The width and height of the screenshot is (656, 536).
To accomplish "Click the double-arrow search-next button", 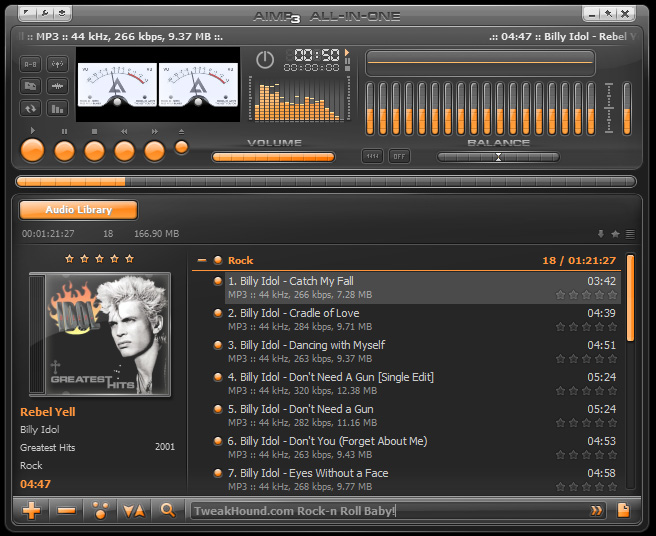I will pyautogui.click(x=596, y=511).
